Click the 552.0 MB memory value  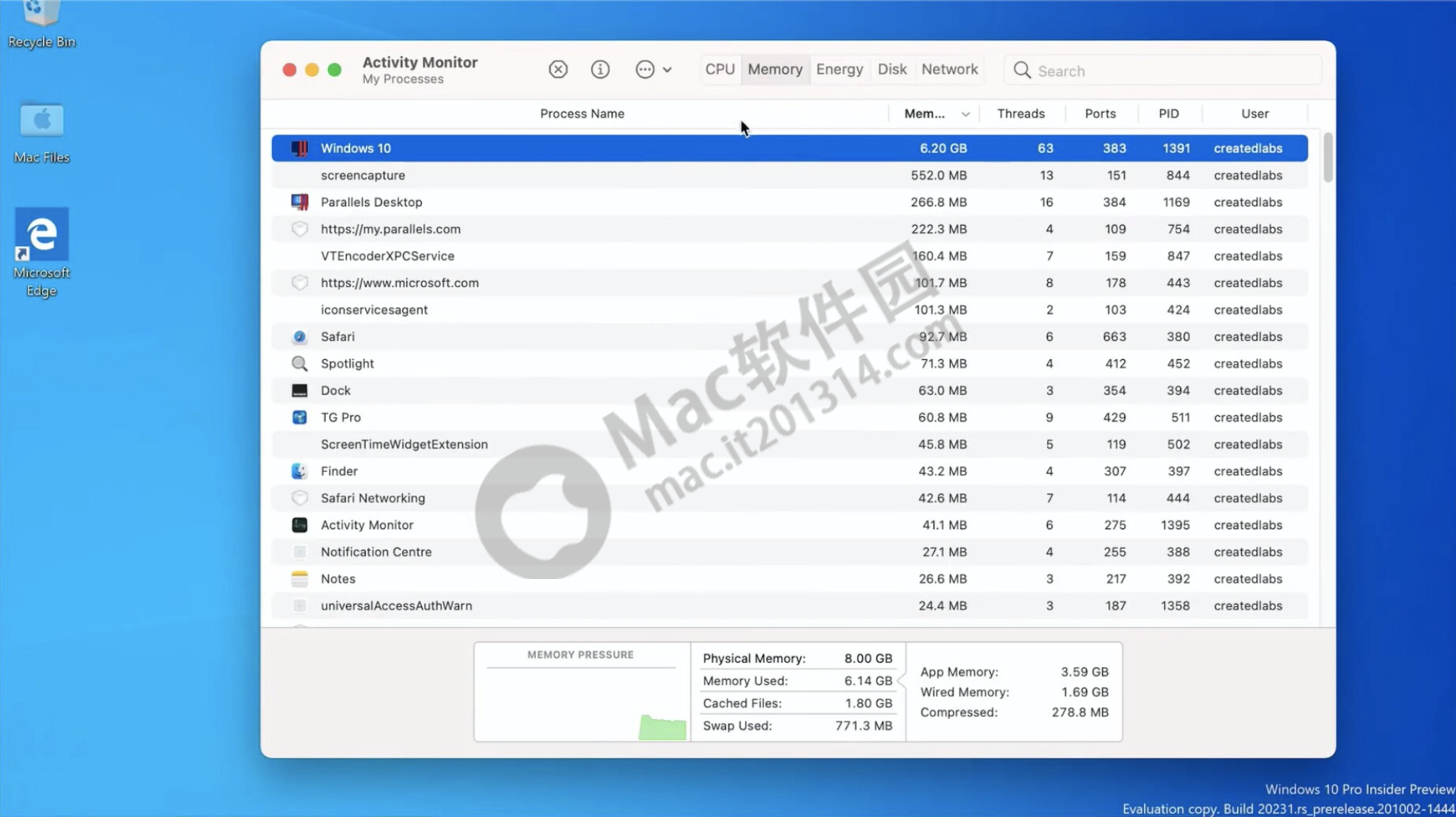939,175
